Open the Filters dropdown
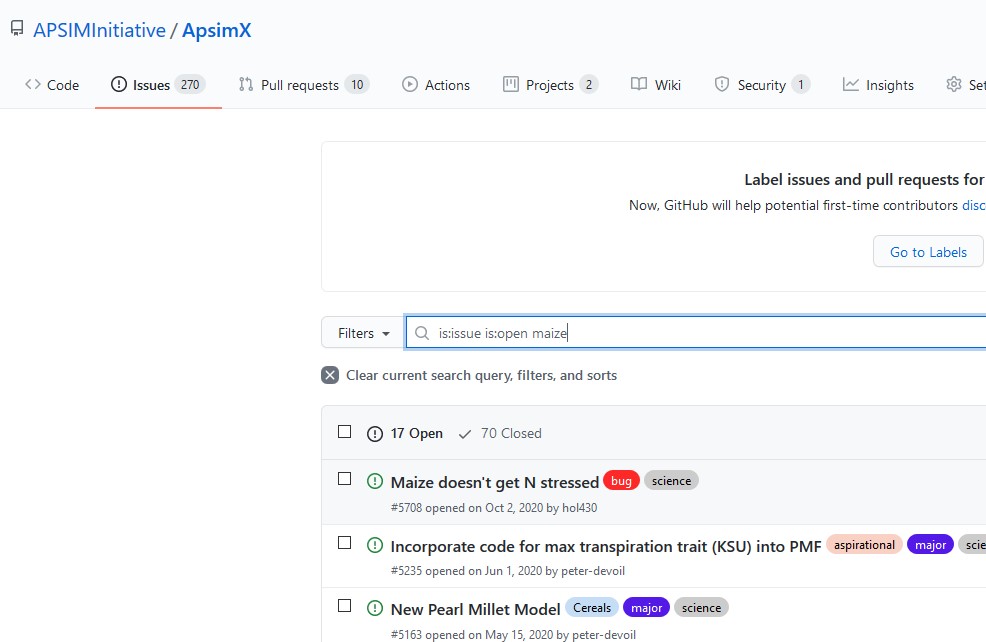Viewport: 986px width, 642px height. [363, 333]
